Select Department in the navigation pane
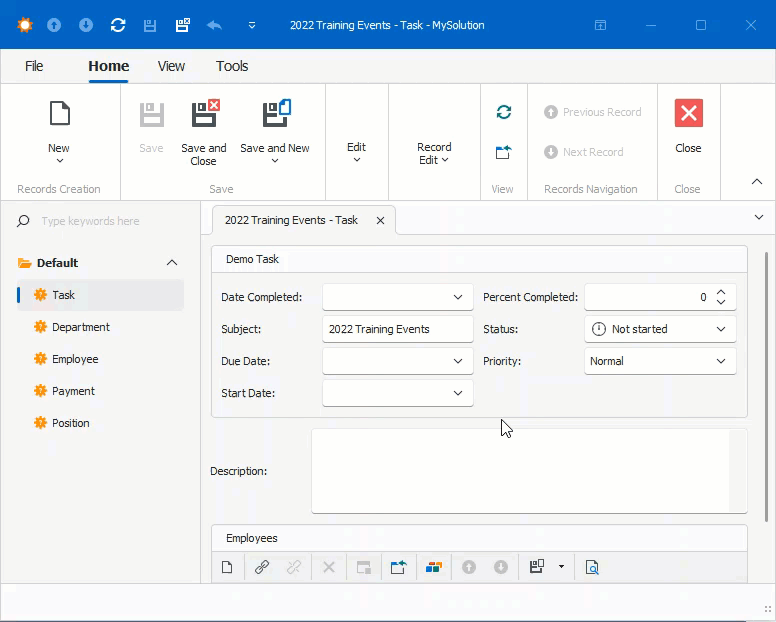The width and height of the screenshot is (776, 622). [x=100, y=327]
